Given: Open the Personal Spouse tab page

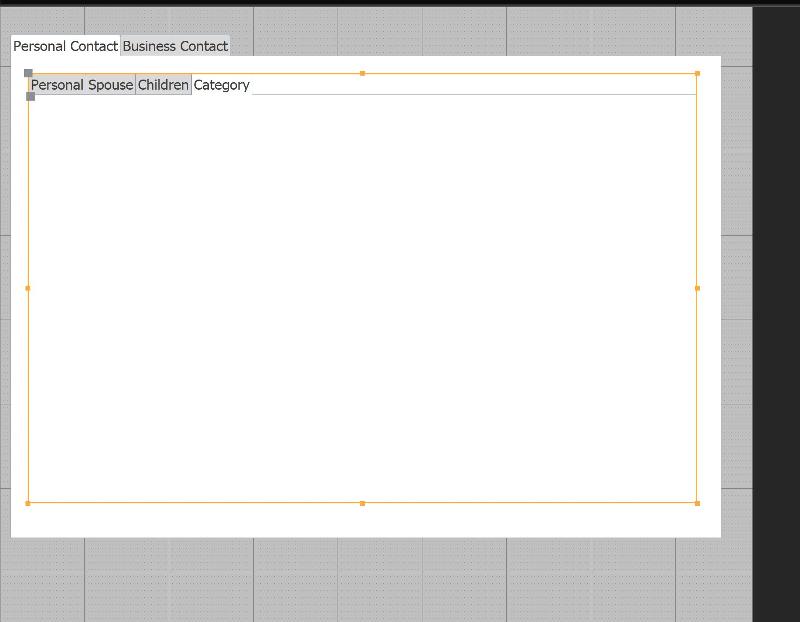Looking at the screenshot, I should tap(81, 85).
